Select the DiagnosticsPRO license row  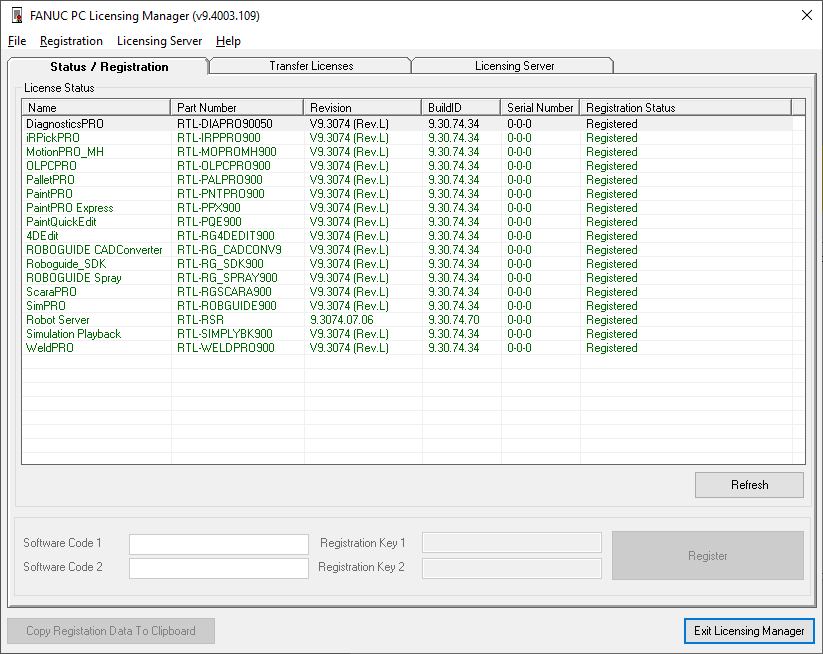click(407, 124)
